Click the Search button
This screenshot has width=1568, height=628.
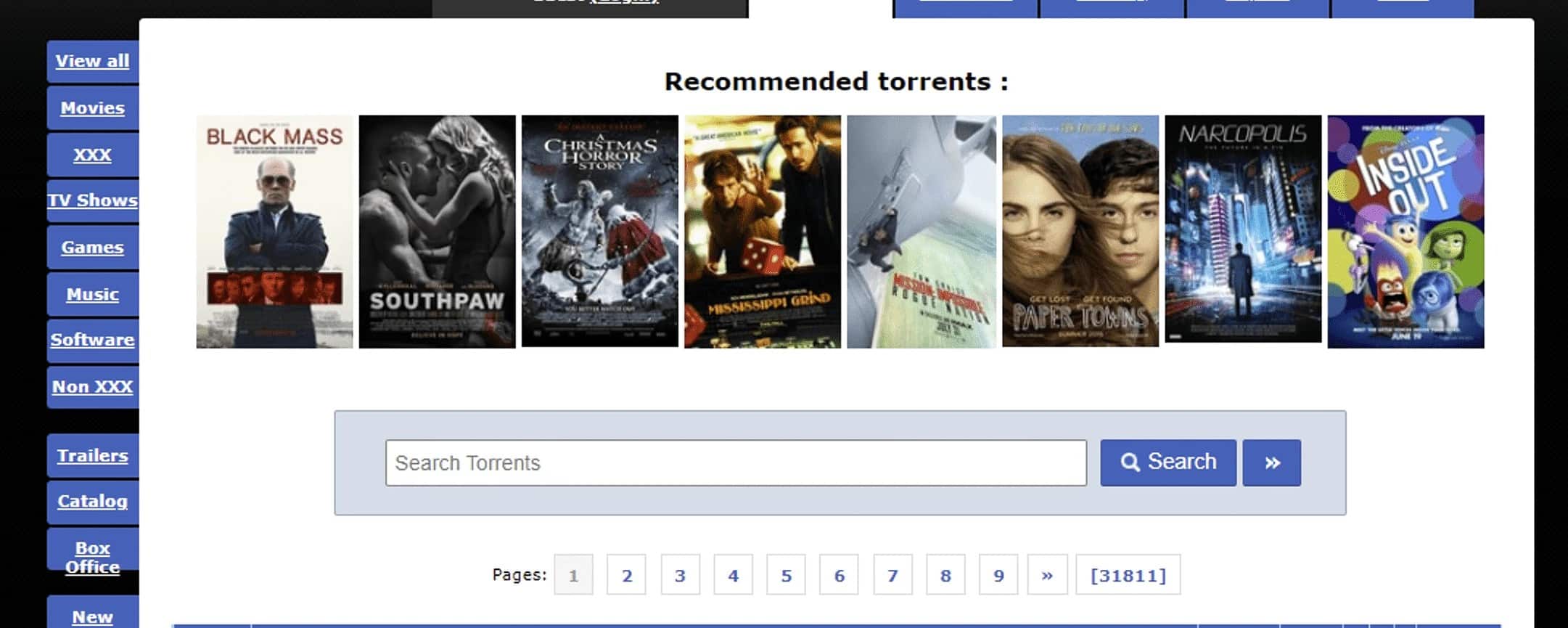(1168, 462)
